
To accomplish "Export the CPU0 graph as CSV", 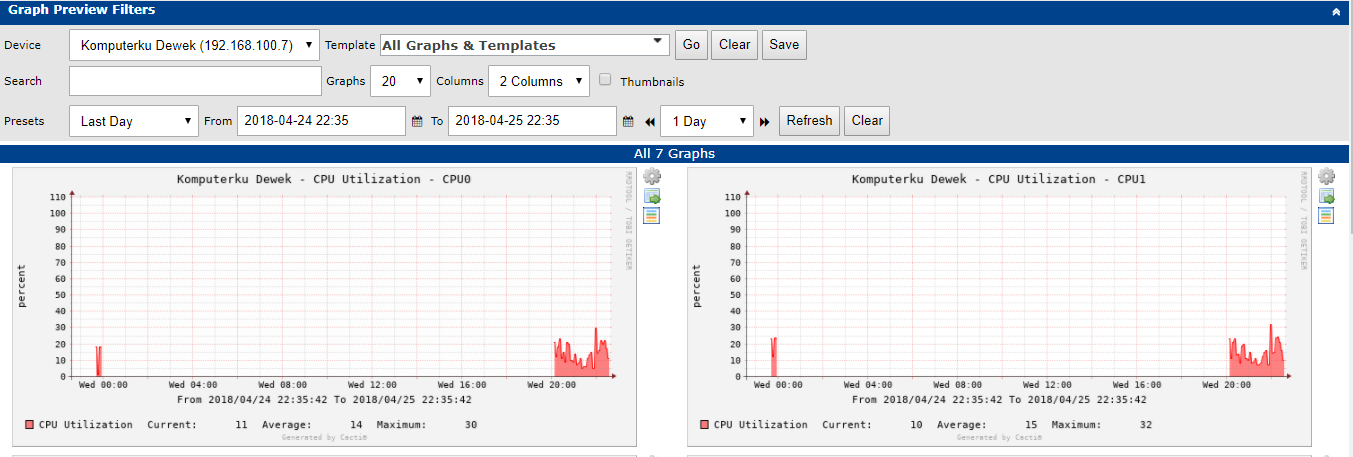I will 652,197.
